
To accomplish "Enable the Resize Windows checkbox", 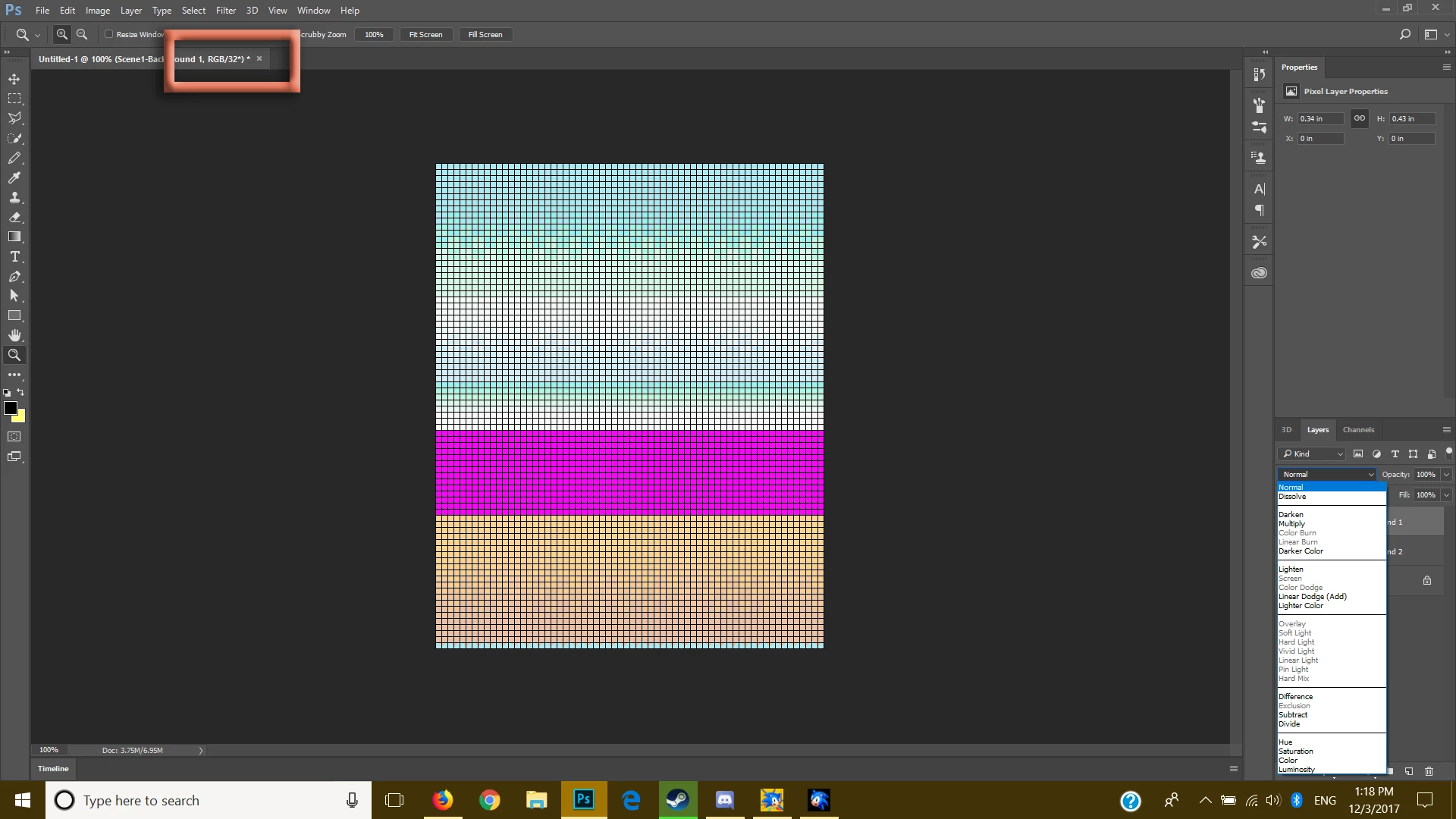I will click(x=109, y=34).
